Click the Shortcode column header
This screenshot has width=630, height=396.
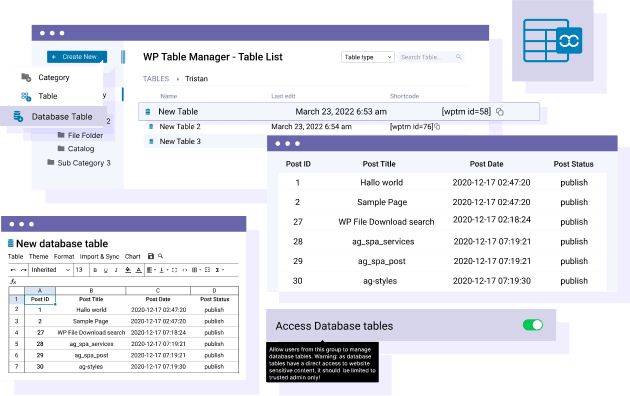tap(404, 96)
